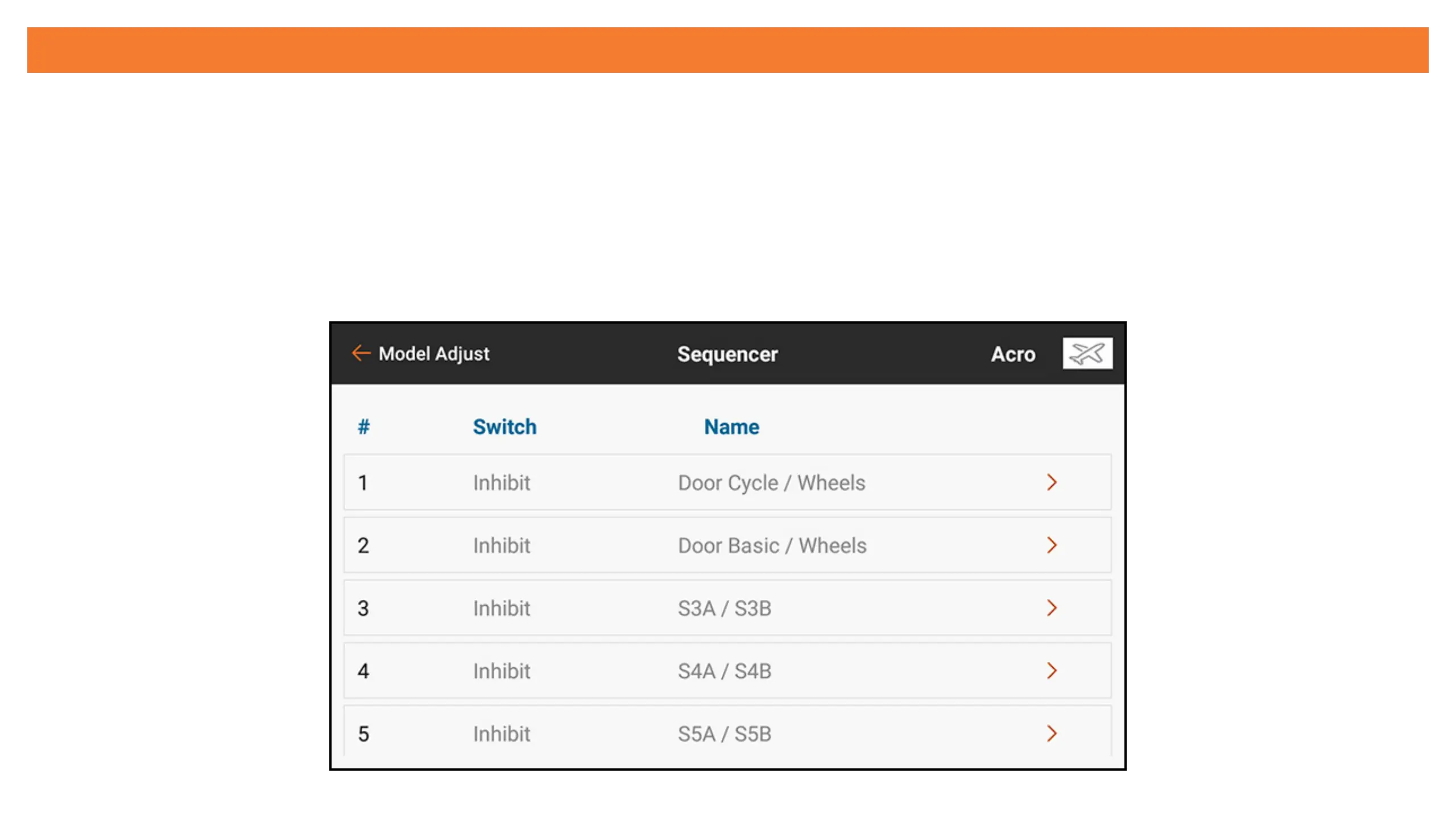Click the Name column header
Viewport: 1456px width, 819px height.
coord(731,427)
